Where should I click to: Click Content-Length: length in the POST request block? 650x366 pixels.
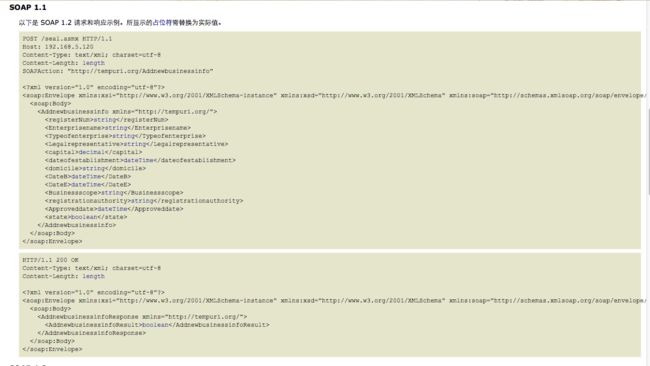click(63, 63)
